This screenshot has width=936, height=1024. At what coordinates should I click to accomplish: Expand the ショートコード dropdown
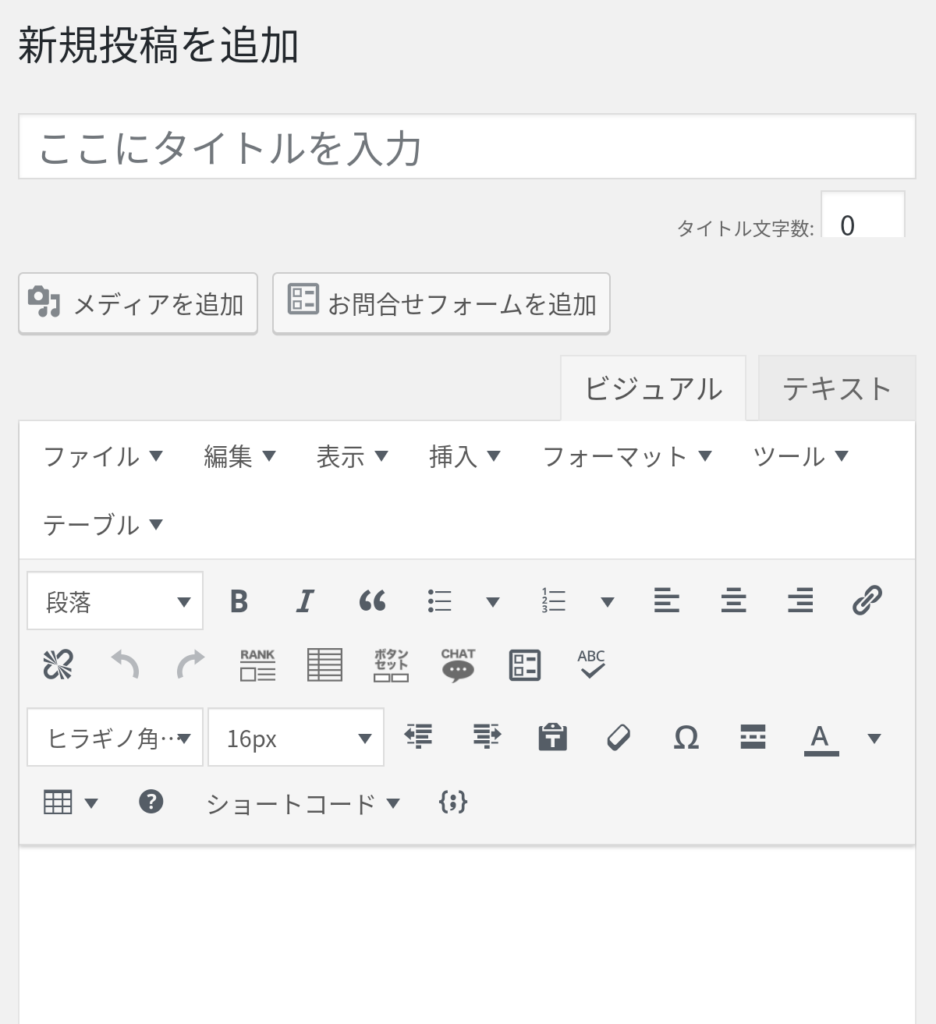tap(302, 803)
